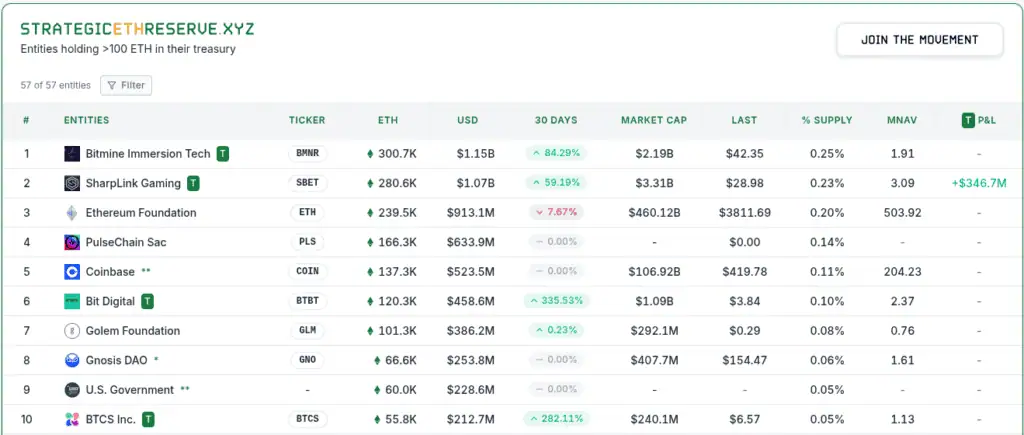This screenshot has height=435, width=1024.
Task: Sort by the ETH column header
Action: (x=388, y=120)
